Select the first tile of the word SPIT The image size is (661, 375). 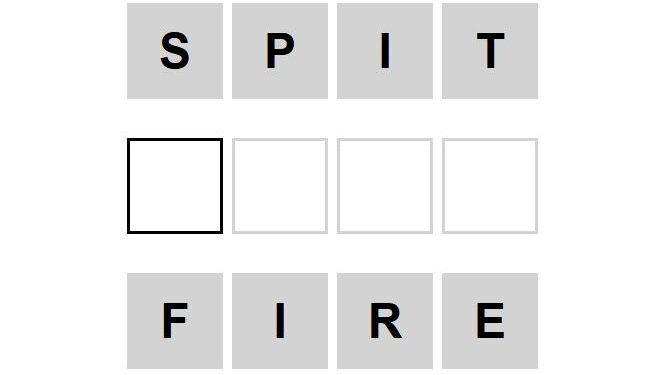pyautogui.click(x=175, y=51)
